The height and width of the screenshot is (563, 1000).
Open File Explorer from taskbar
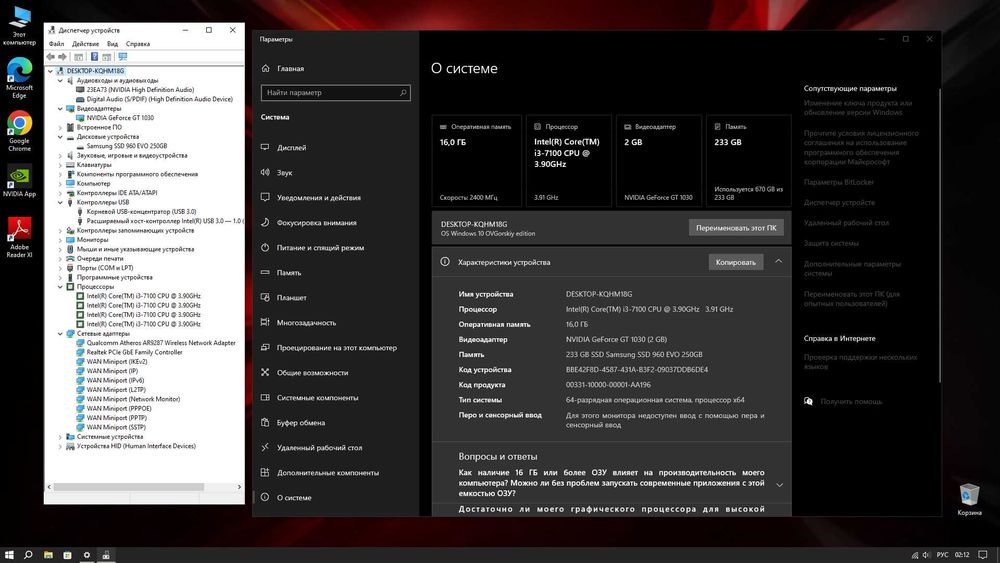click(x=48, y=555)
